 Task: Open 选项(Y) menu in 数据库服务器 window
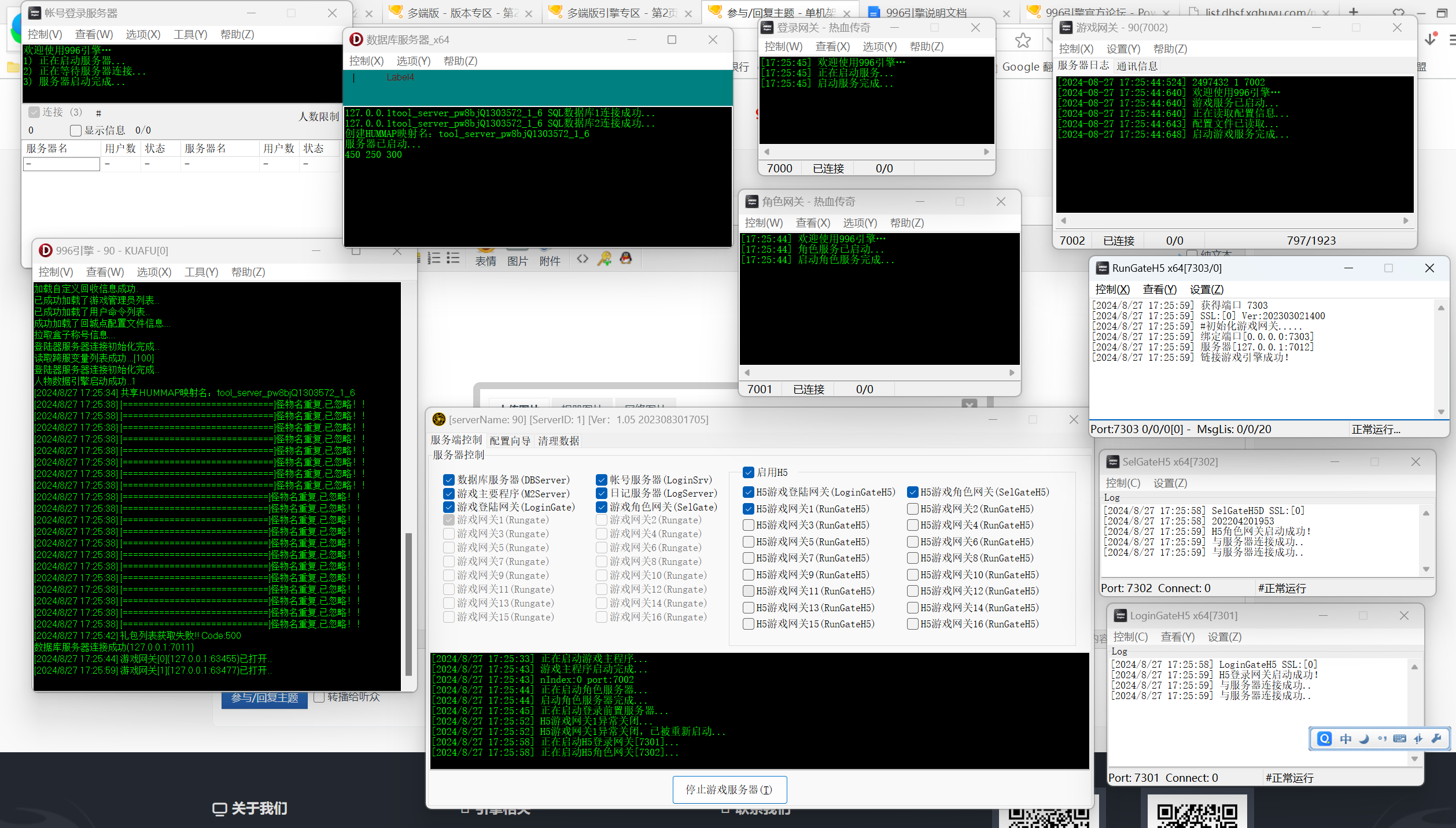(x=413, y=61)
